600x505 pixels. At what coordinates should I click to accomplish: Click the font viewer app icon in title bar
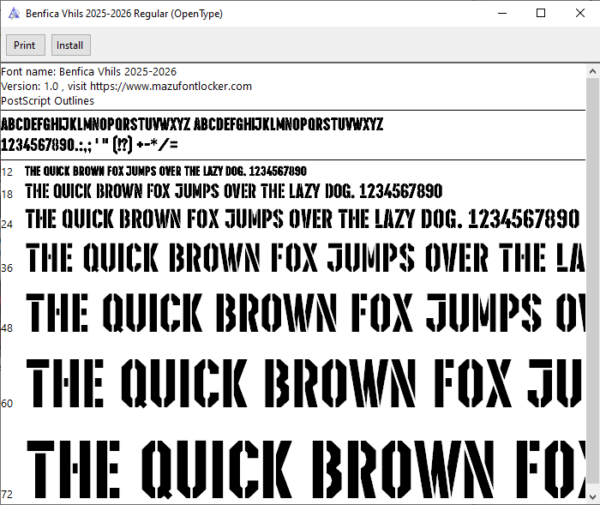tap(14, 13)
